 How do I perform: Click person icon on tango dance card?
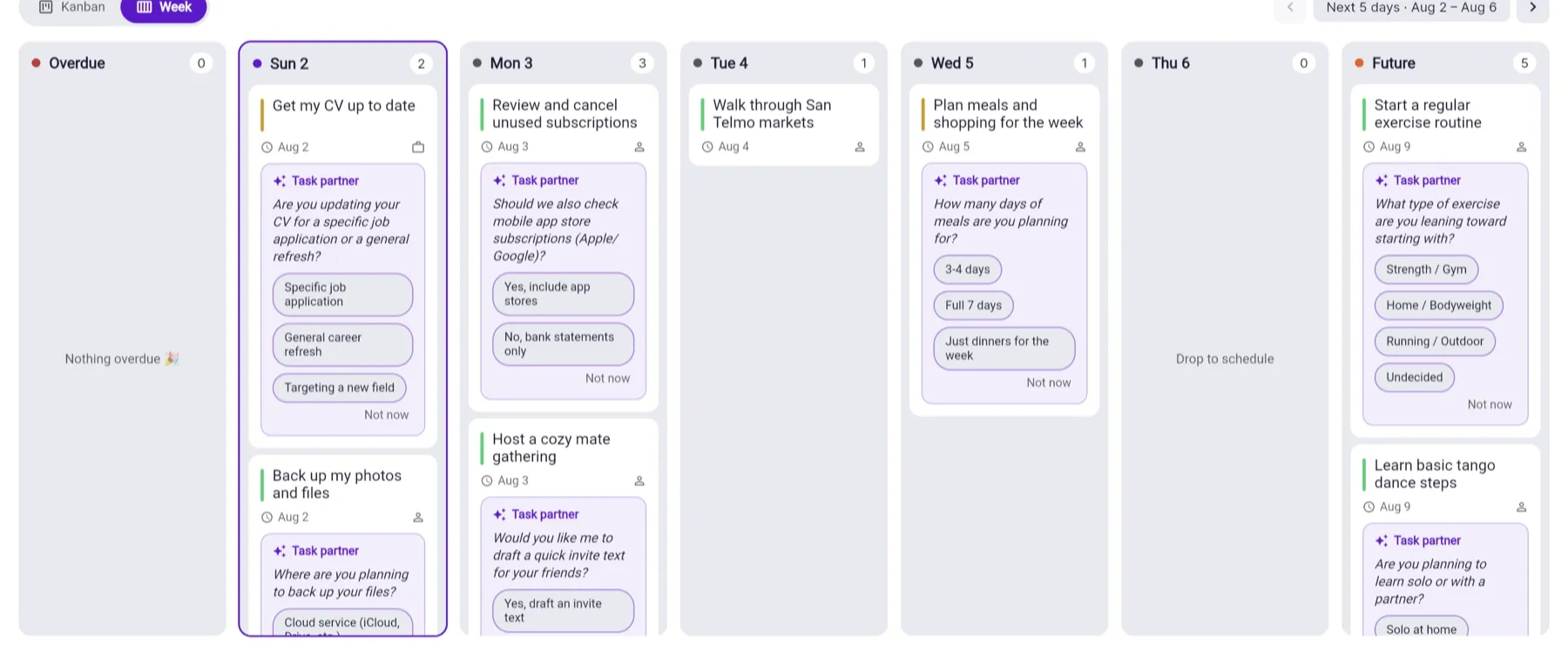click(x=1522, y=507)
